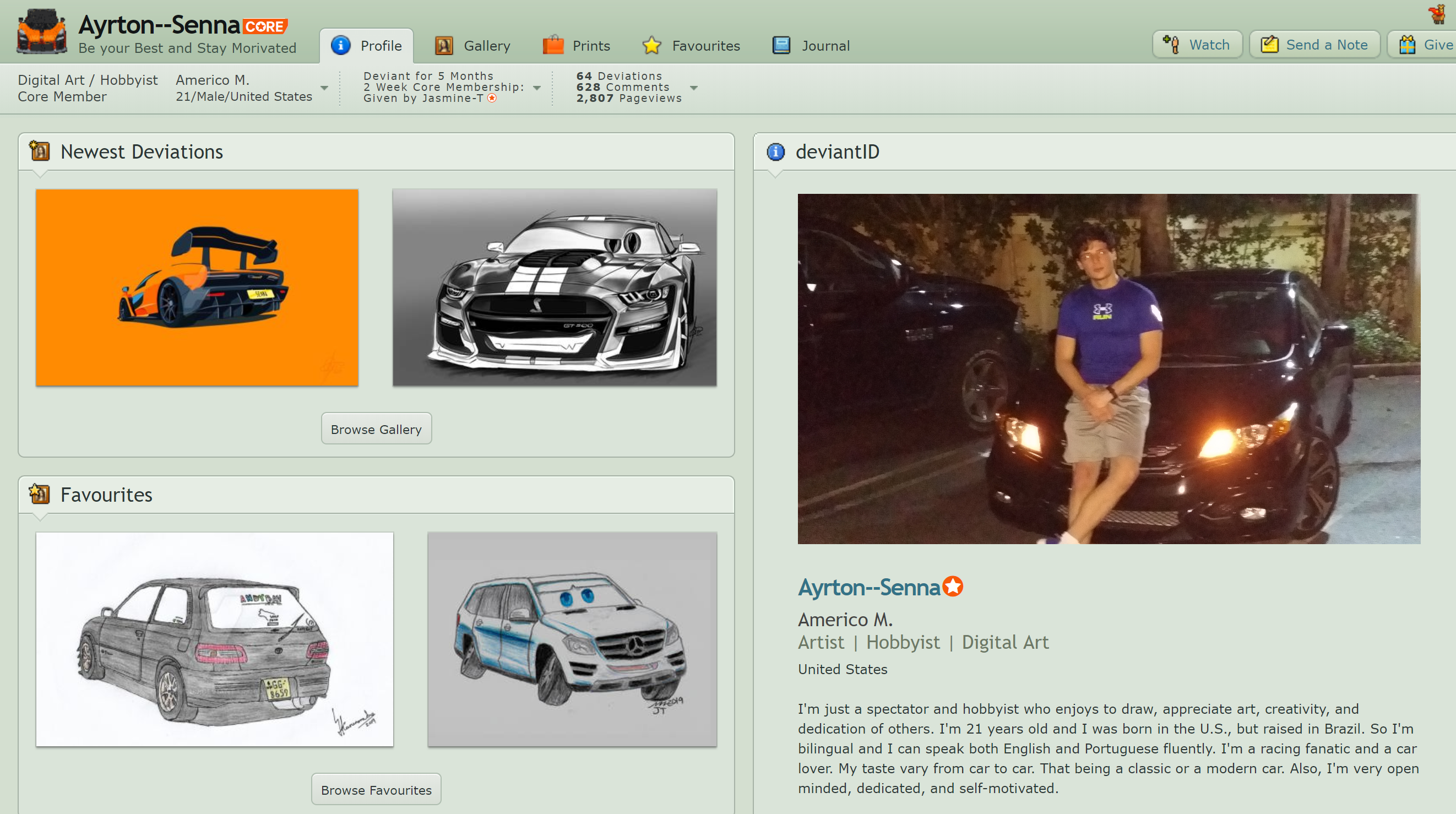Click the "Americo M." name below deviantID photo
This screenshot has width=1456, height=814.
[x=845, y=620]
